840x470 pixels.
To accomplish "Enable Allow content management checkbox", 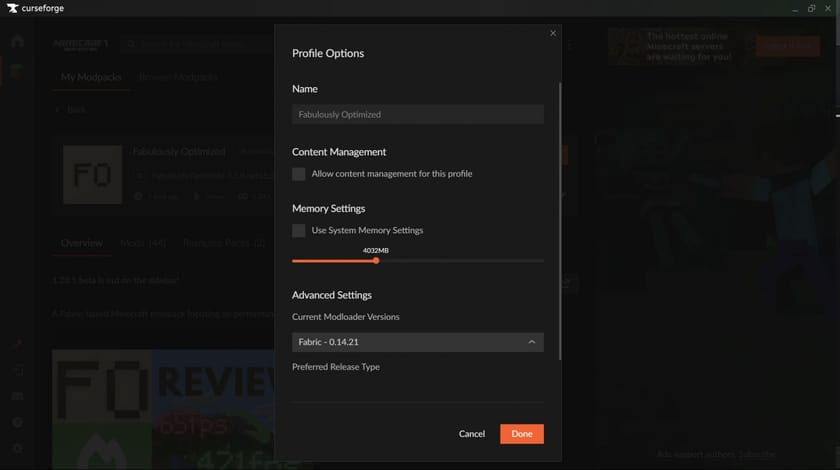I will pyautogui.click(x=299, y=174).
